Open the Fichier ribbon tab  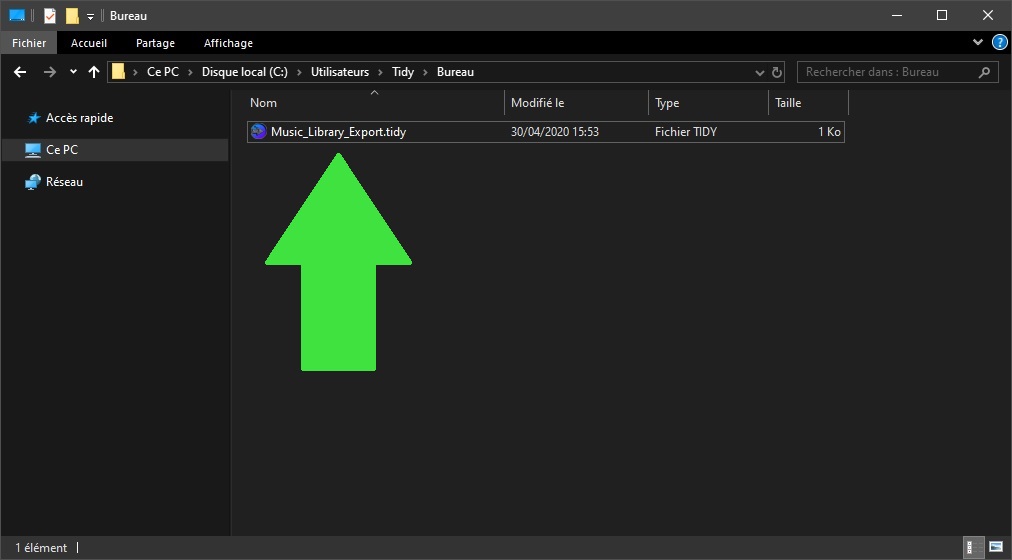click(29, 43)
